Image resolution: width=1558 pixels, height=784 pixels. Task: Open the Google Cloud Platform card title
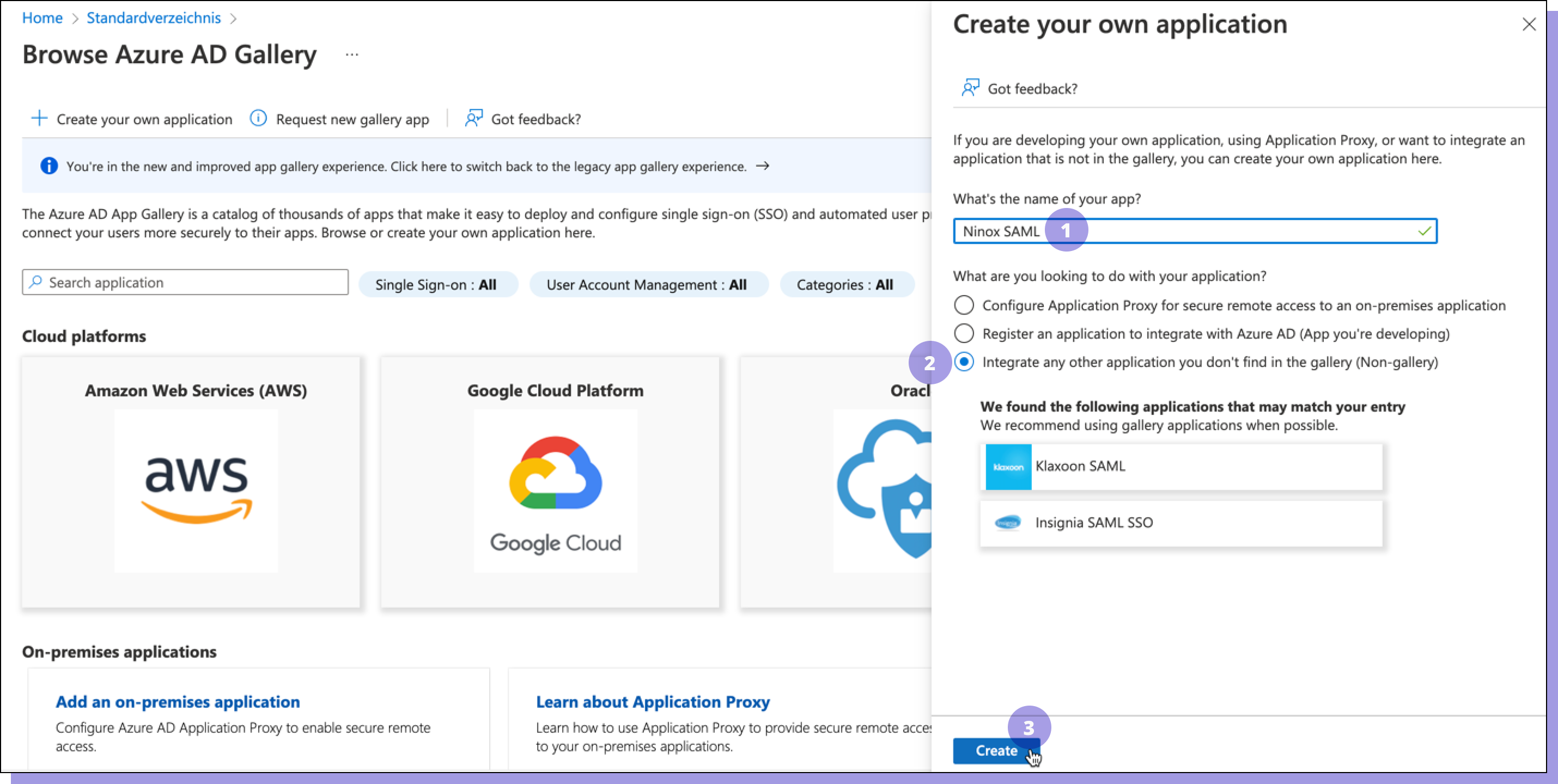pos(555,390)
